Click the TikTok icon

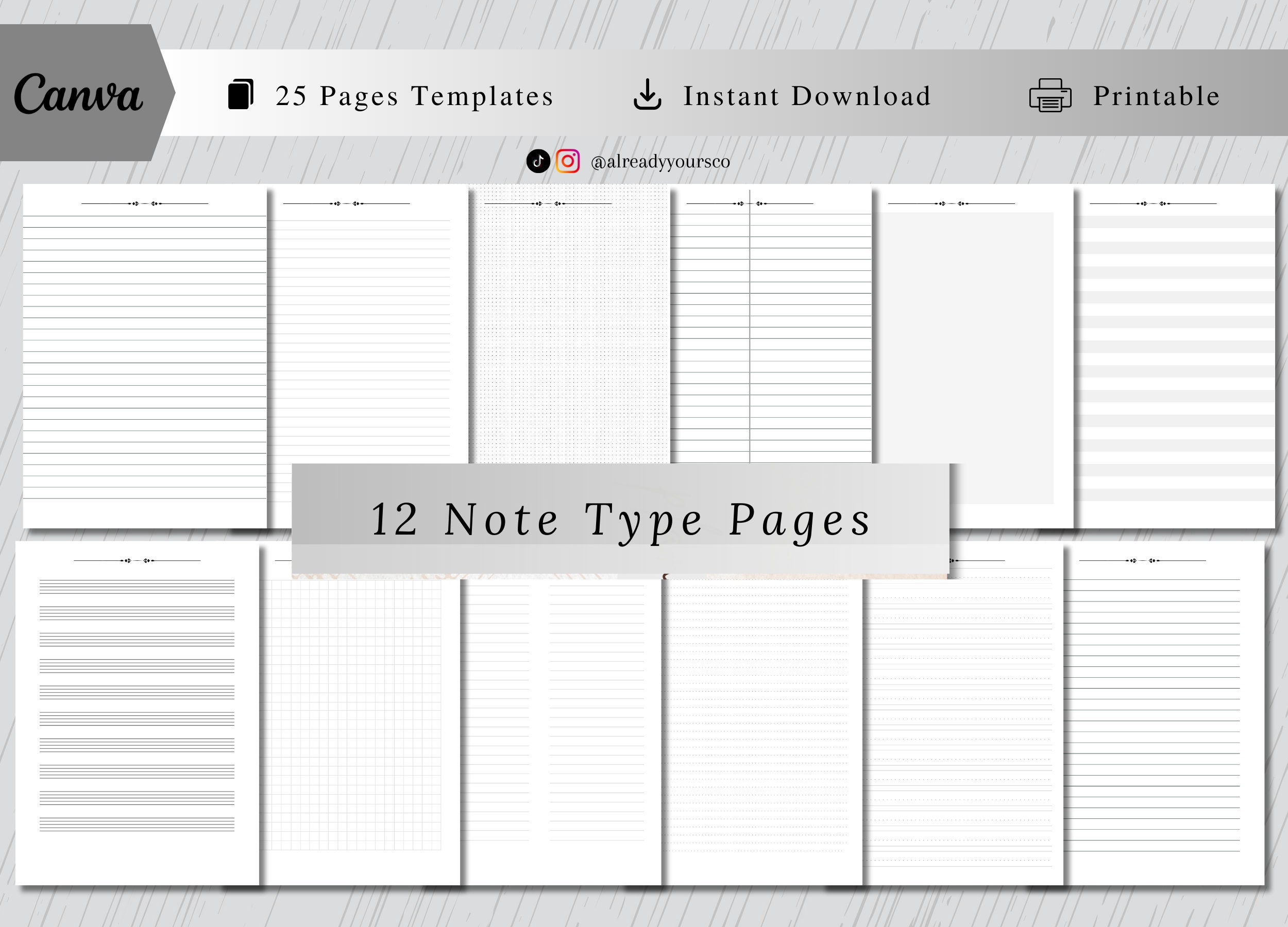click(x=538, y=161)
